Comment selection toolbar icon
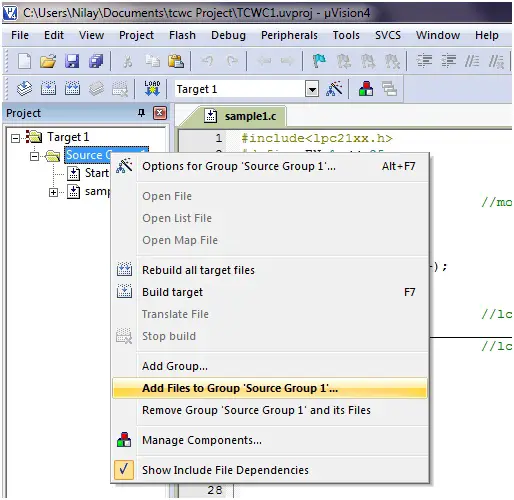 [472, 61]
